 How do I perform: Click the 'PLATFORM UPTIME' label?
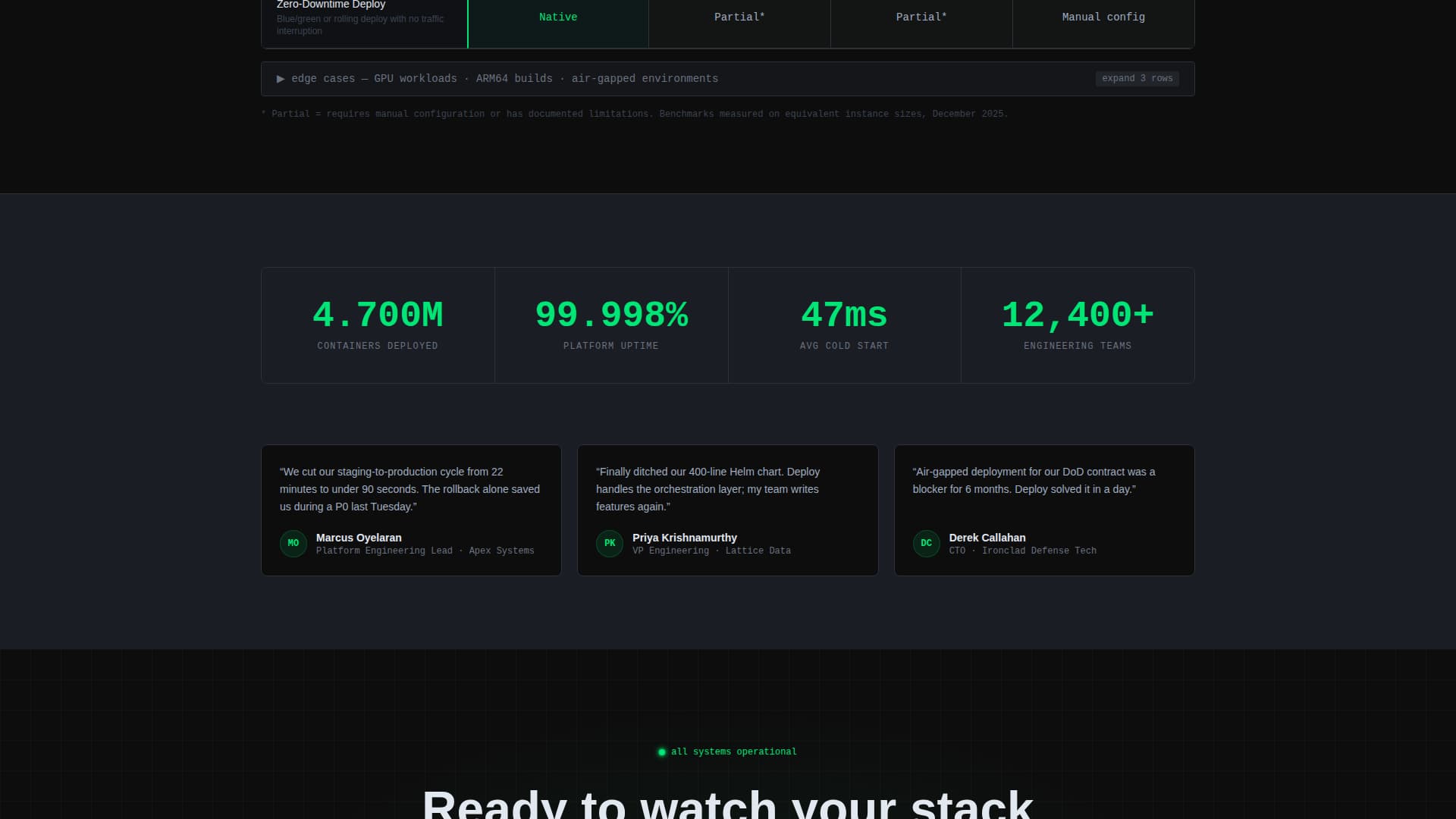point(611,346)
